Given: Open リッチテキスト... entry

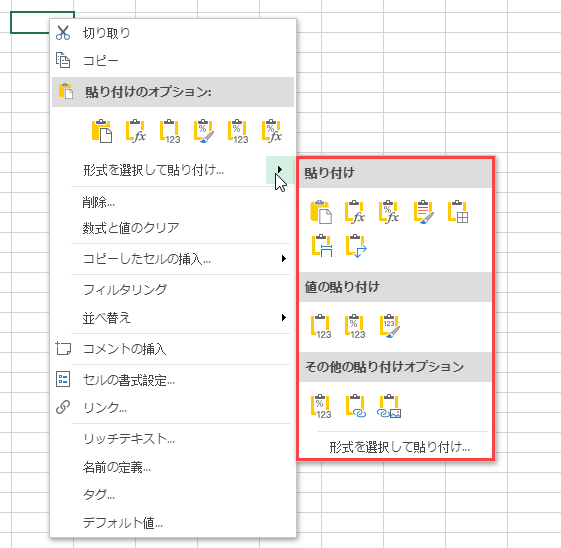Looking at the screenshot, I should tap(129, 439).
